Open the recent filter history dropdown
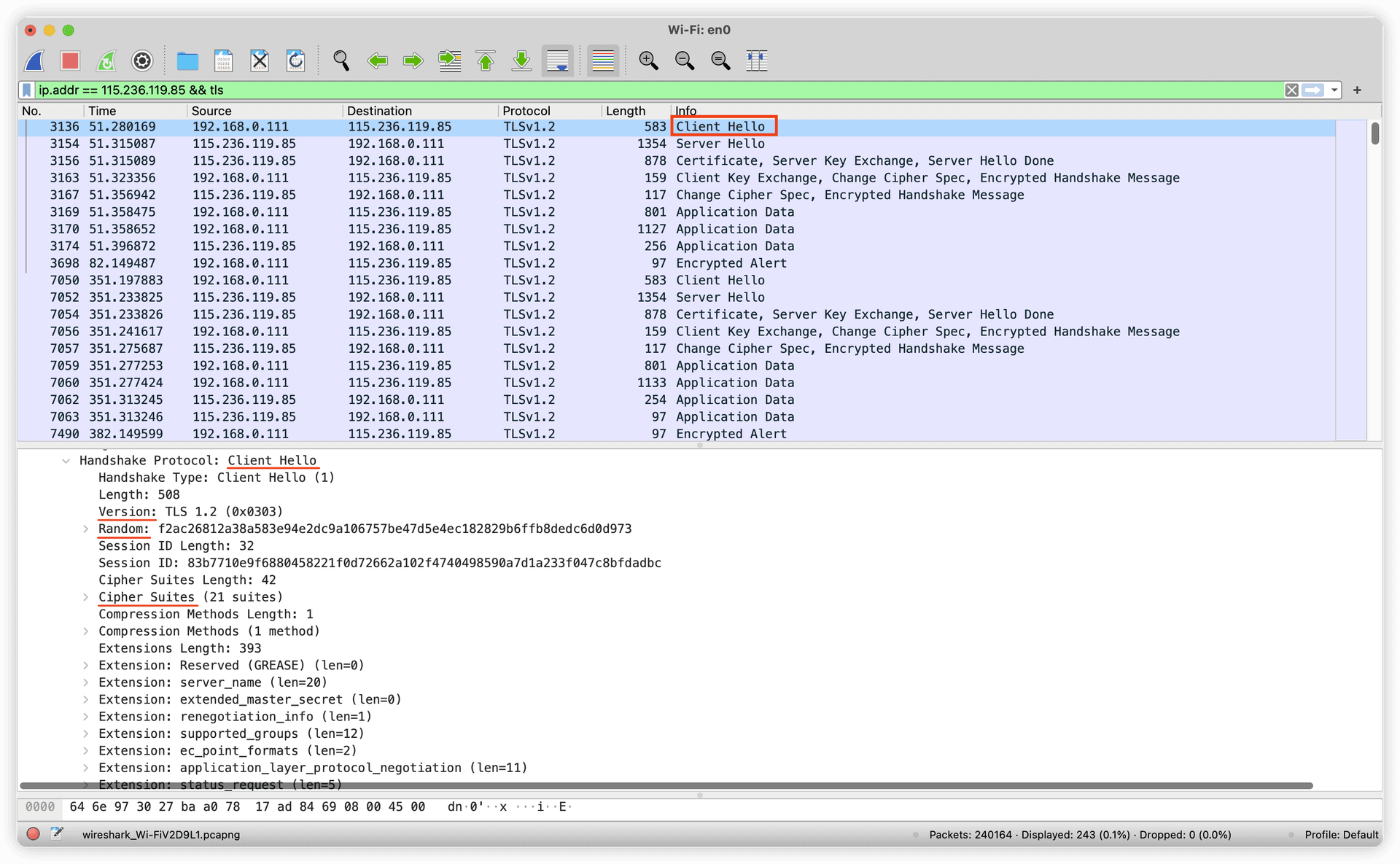 1334,90
